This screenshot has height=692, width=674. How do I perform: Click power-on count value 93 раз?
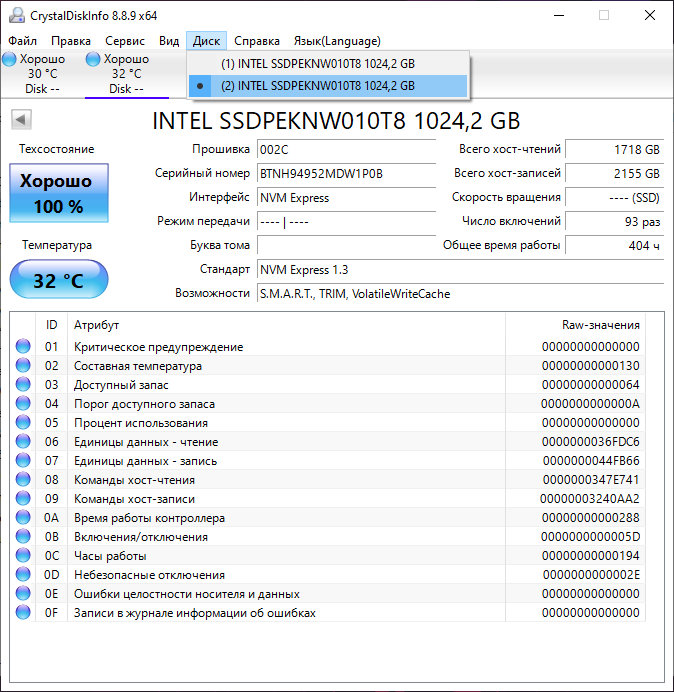click(x=614, y=222)
